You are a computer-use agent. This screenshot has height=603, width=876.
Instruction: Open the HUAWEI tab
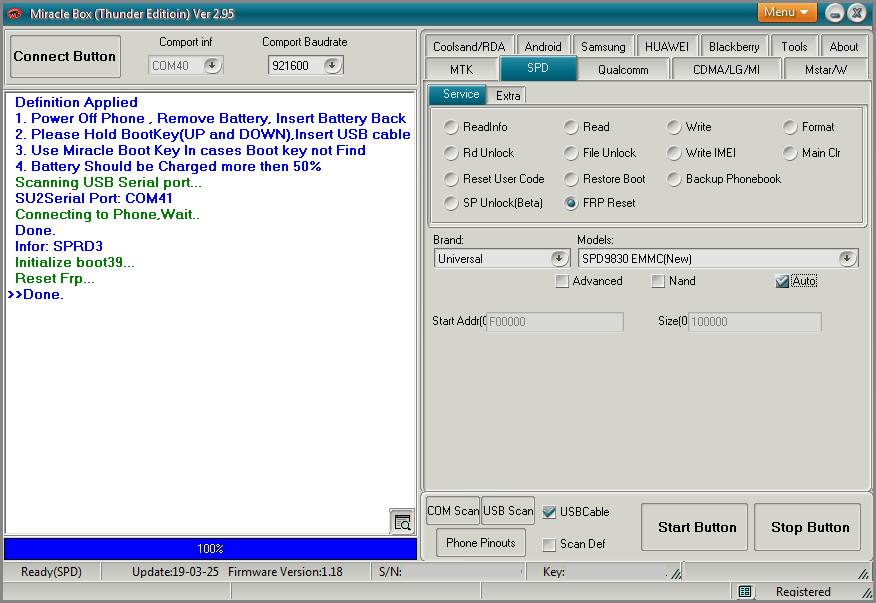pyautogui.click(x=666, y=46)
